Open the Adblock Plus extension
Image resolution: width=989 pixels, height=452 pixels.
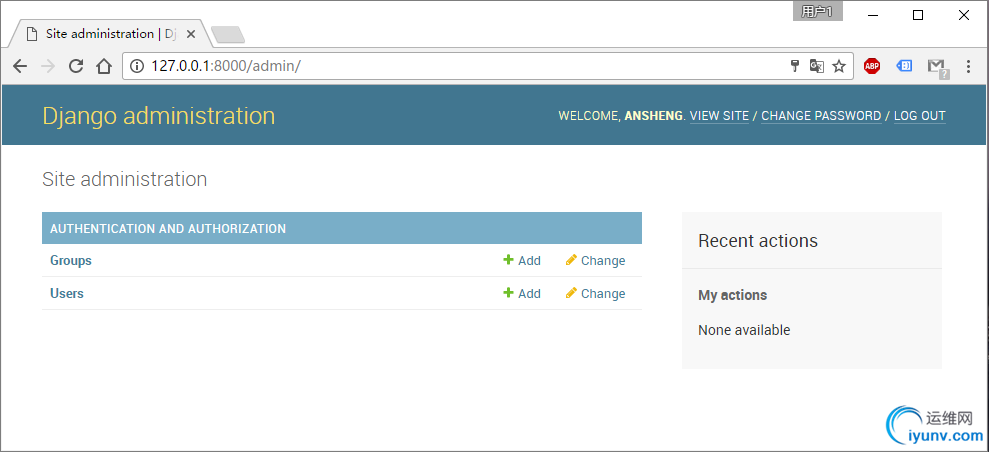(872, 66)
